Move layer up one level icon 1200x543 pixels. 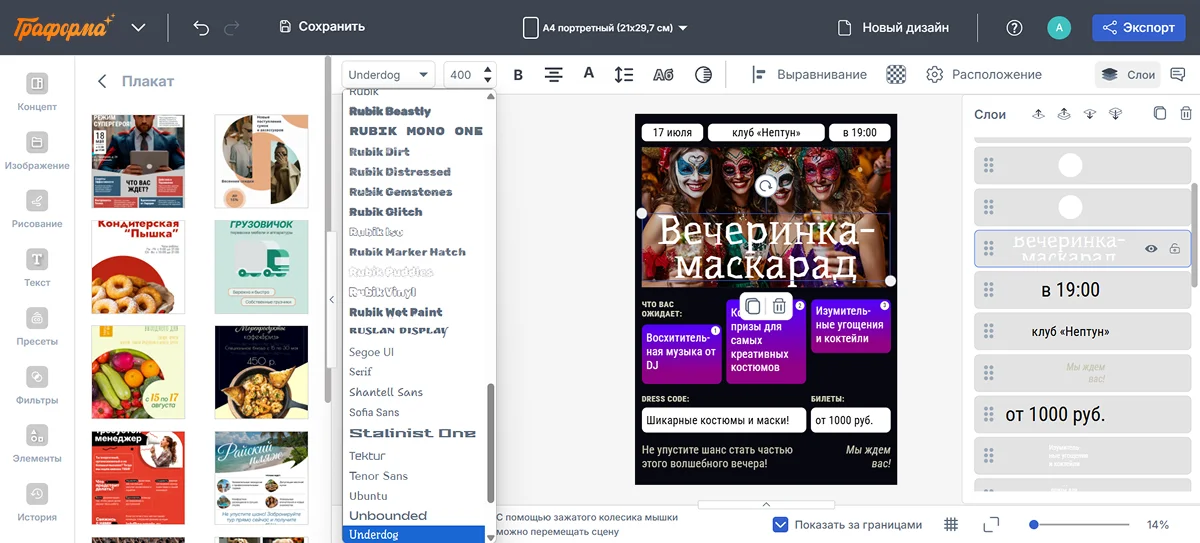1038,114
